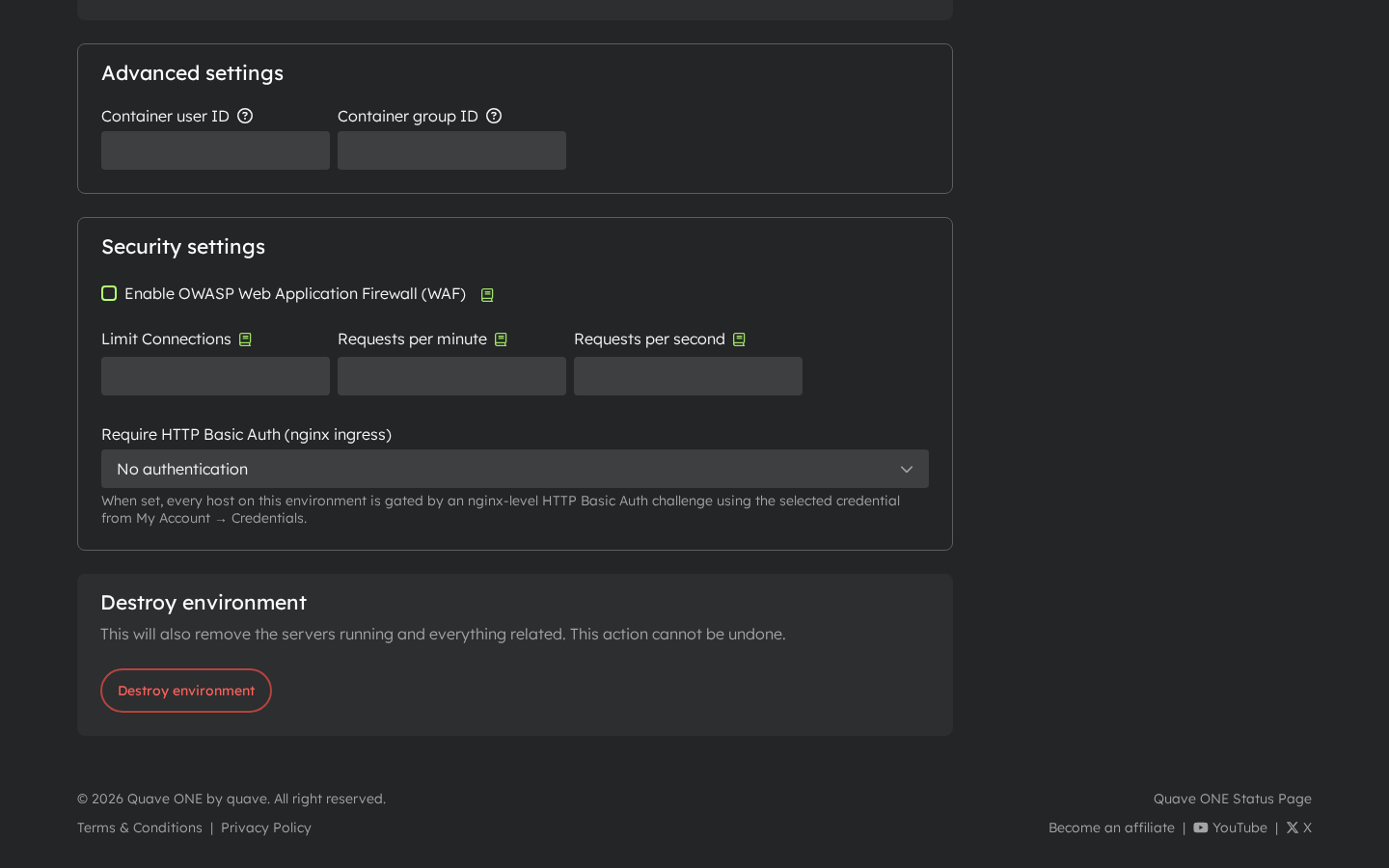Click the YouTube icon in the footer
This screenshot has height=868, width=1389.
point(1200,827)
